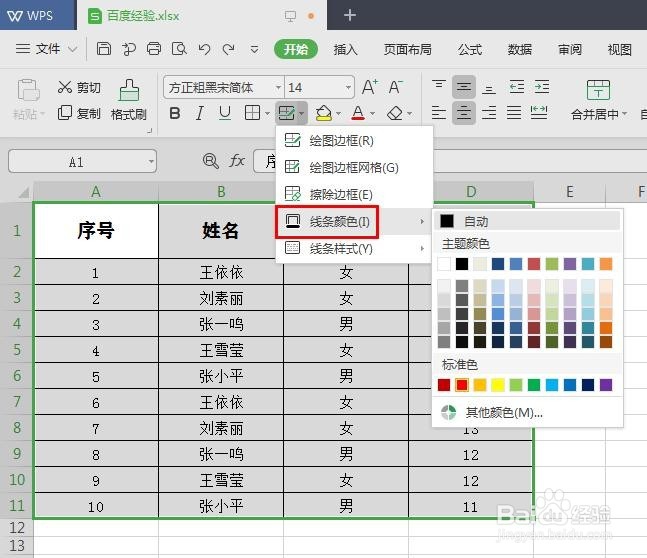Screen dimensions: 647x558
Task: Toggle horizontal center alignment
Action: click(x=464, y=113)
